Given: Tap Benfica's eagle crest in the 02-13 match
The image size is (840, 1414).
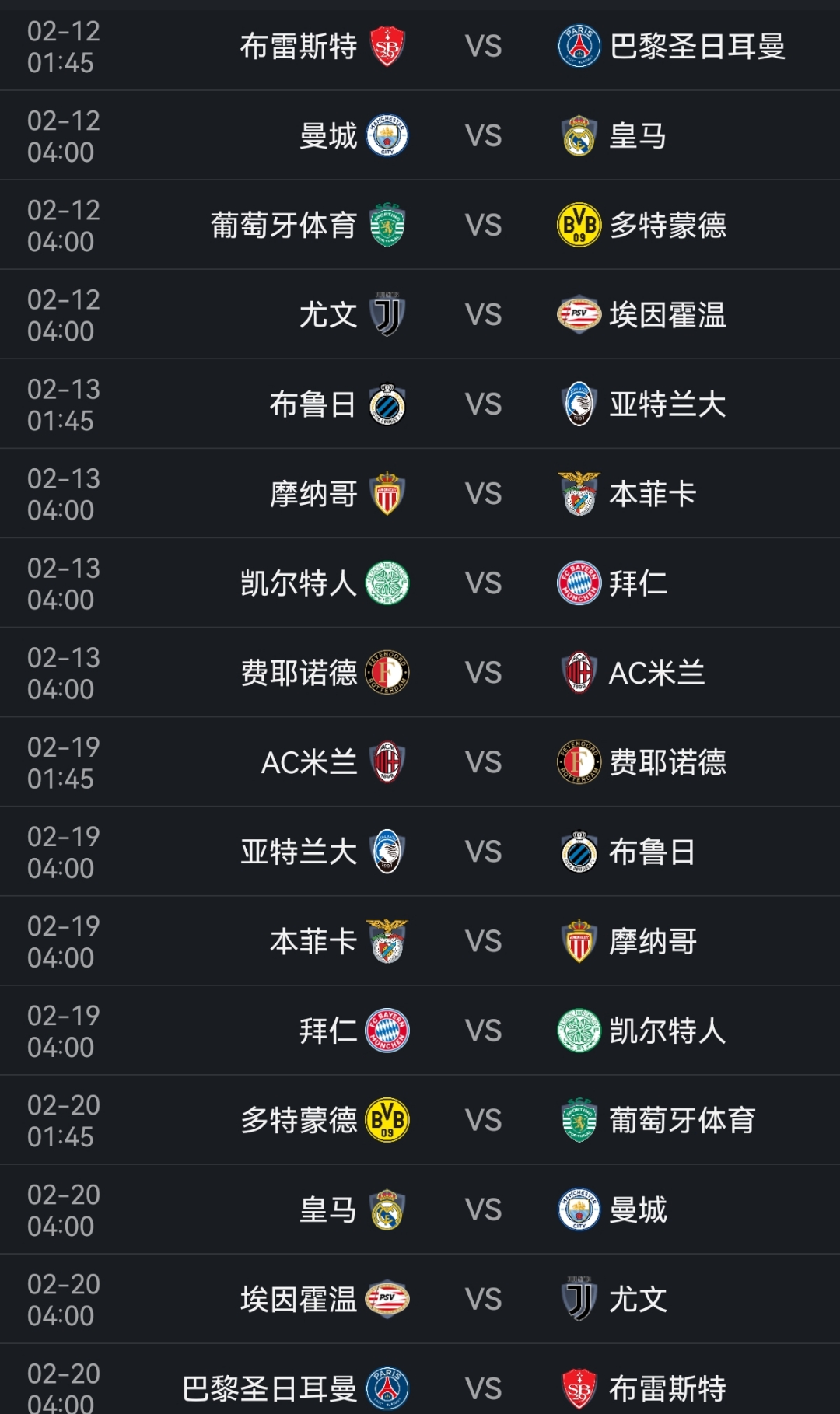Looking at the screenshot, I should [579, 494].
